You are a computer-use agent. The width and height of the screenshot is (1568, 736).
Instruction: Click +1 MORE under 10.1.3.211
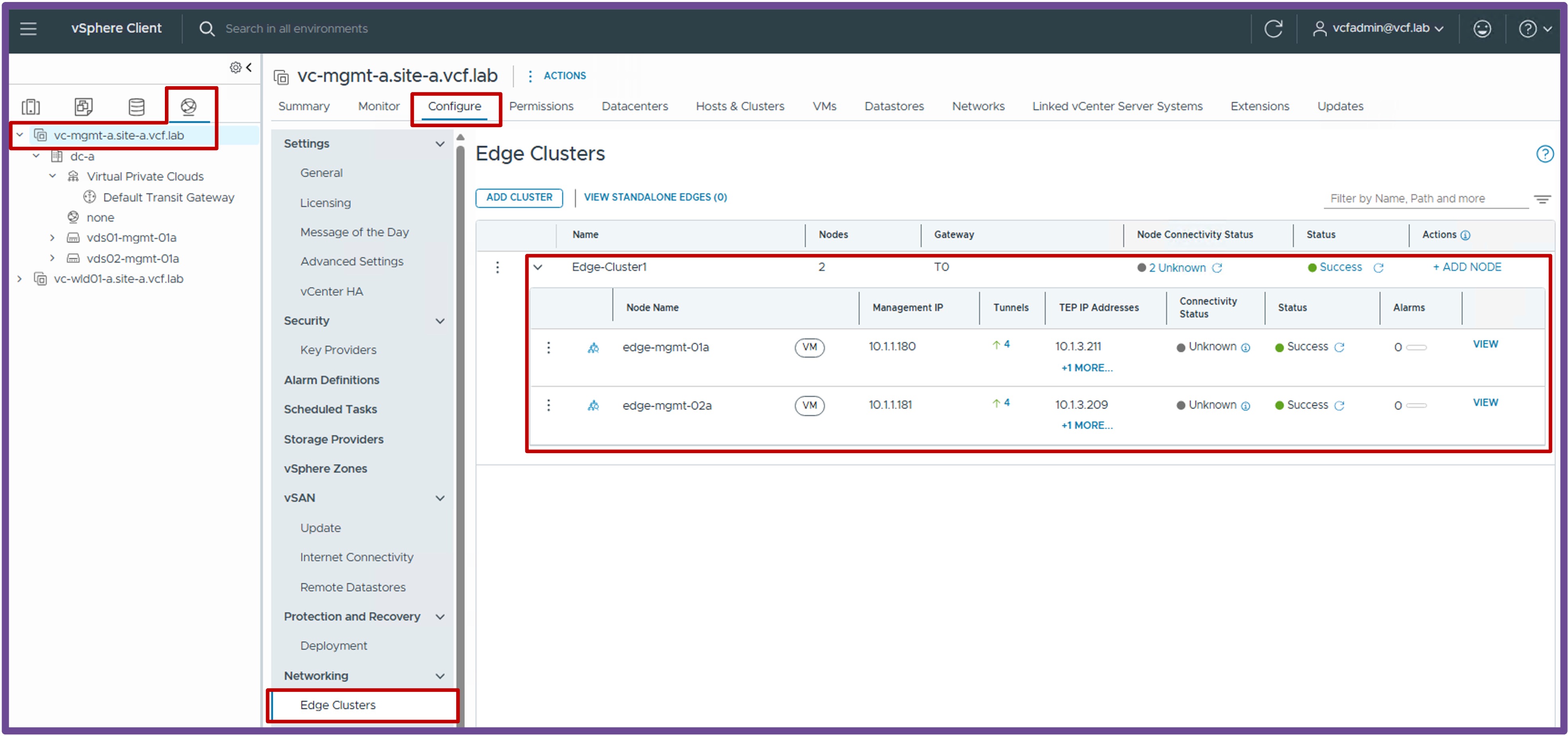(1086, 368)
